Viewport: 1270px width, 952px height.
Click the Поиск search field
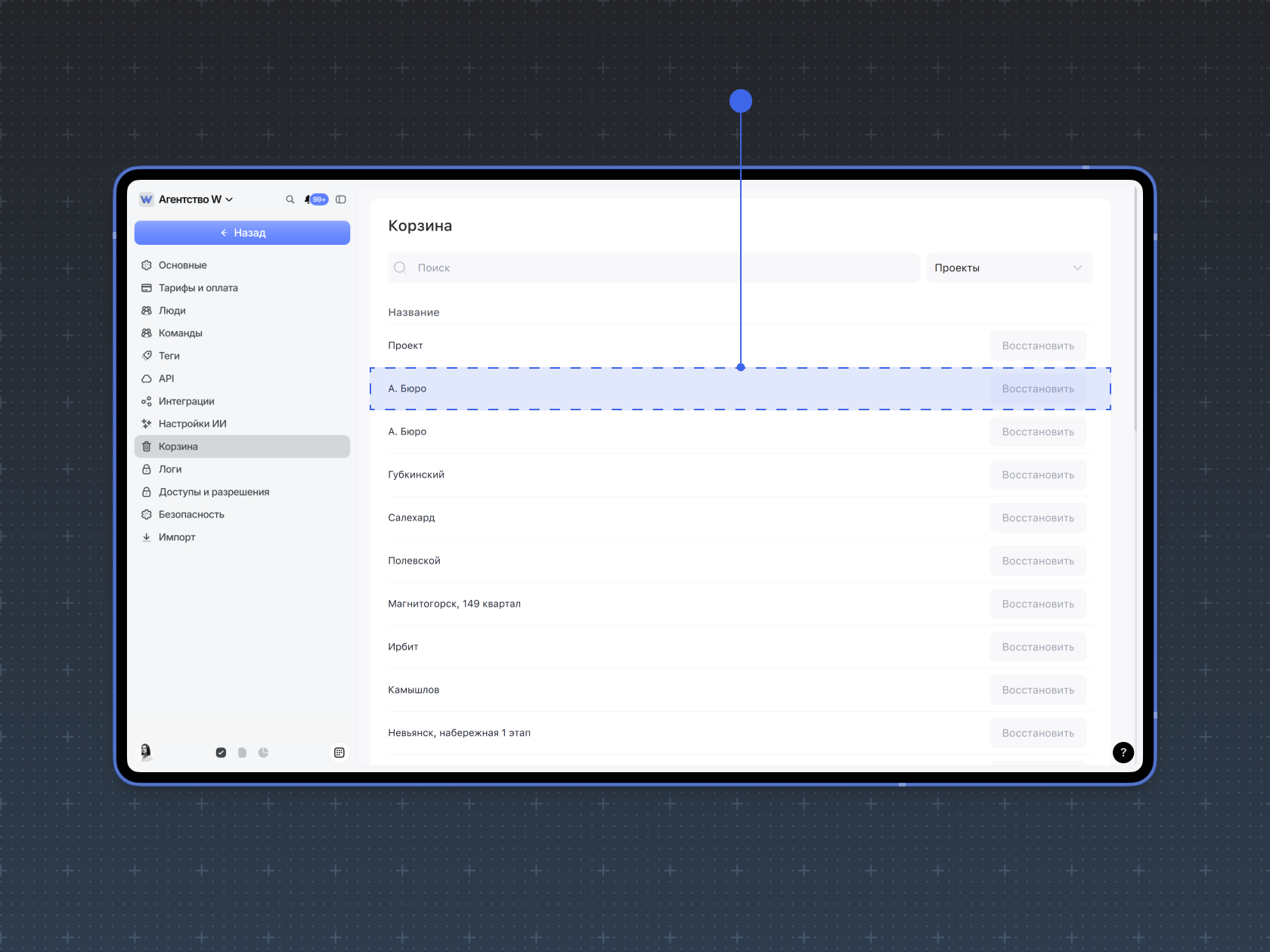(654, 268)
